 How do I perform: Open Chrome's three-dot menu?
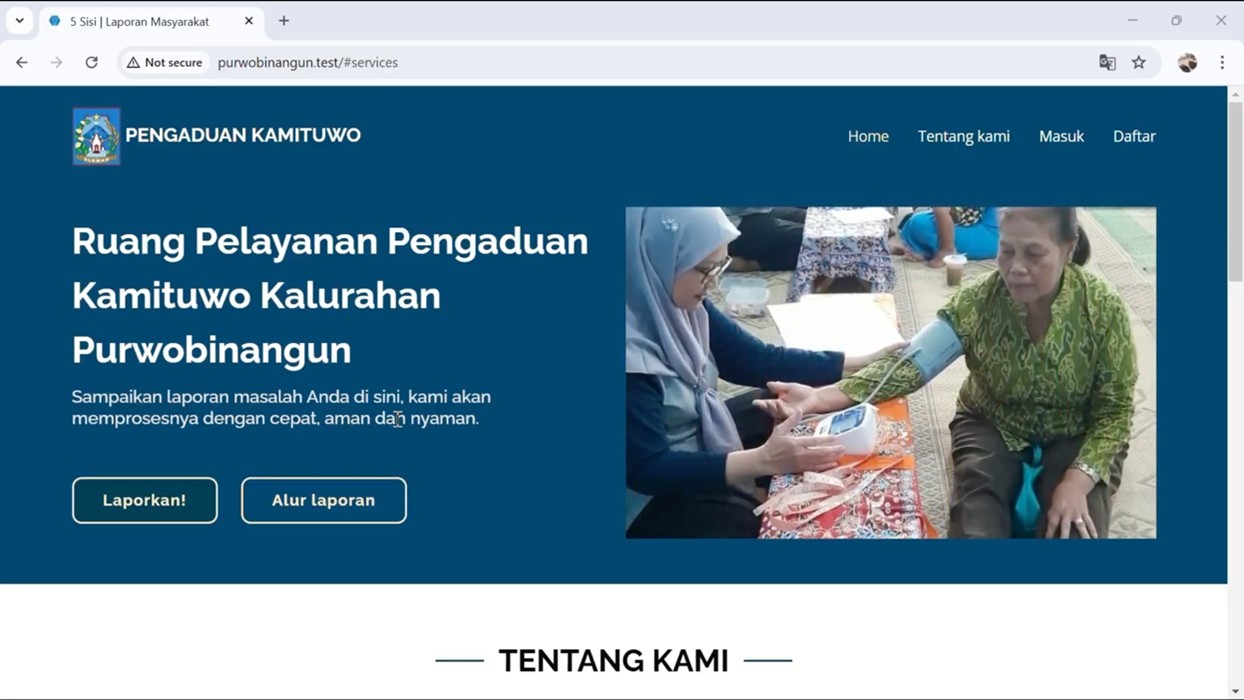click(x=1222, y=62)
